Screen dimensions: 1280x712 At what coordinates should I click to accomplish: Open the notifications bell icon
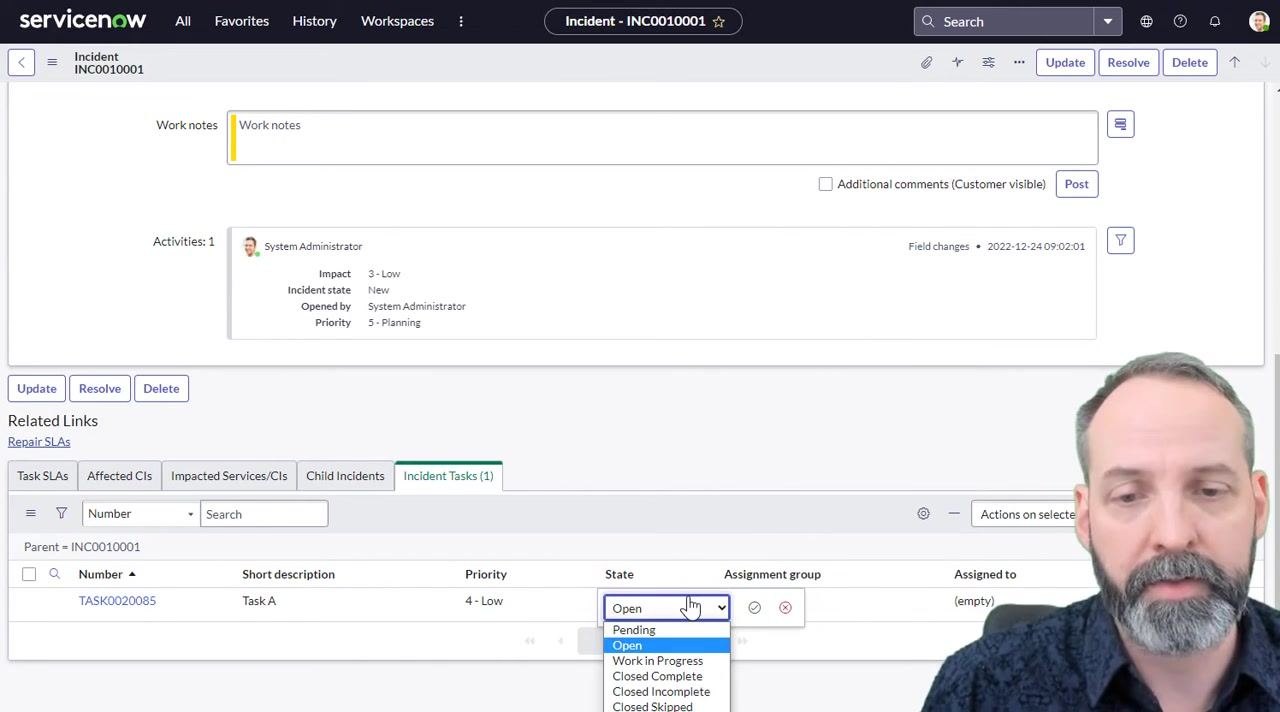tap(1215, 21)
